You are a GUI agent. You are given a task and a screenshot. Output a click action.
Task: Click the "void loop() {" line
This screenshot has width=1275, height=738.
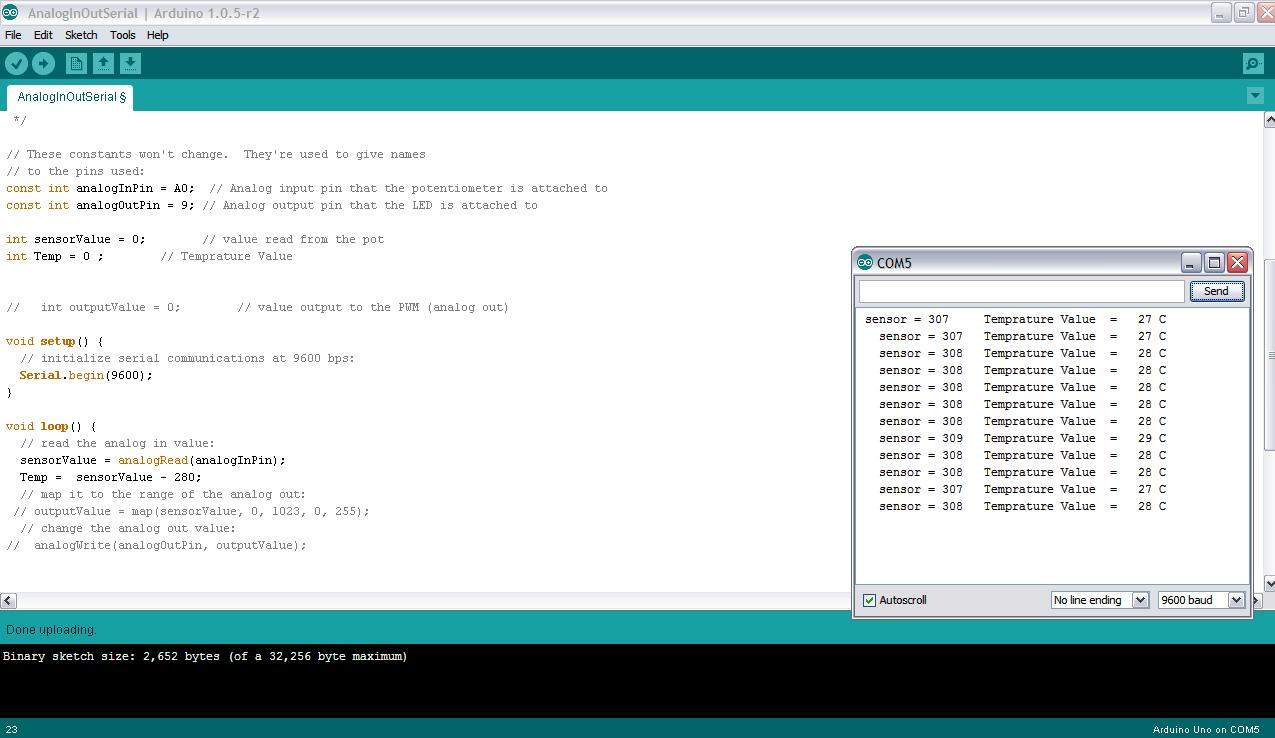pos(51,426)
